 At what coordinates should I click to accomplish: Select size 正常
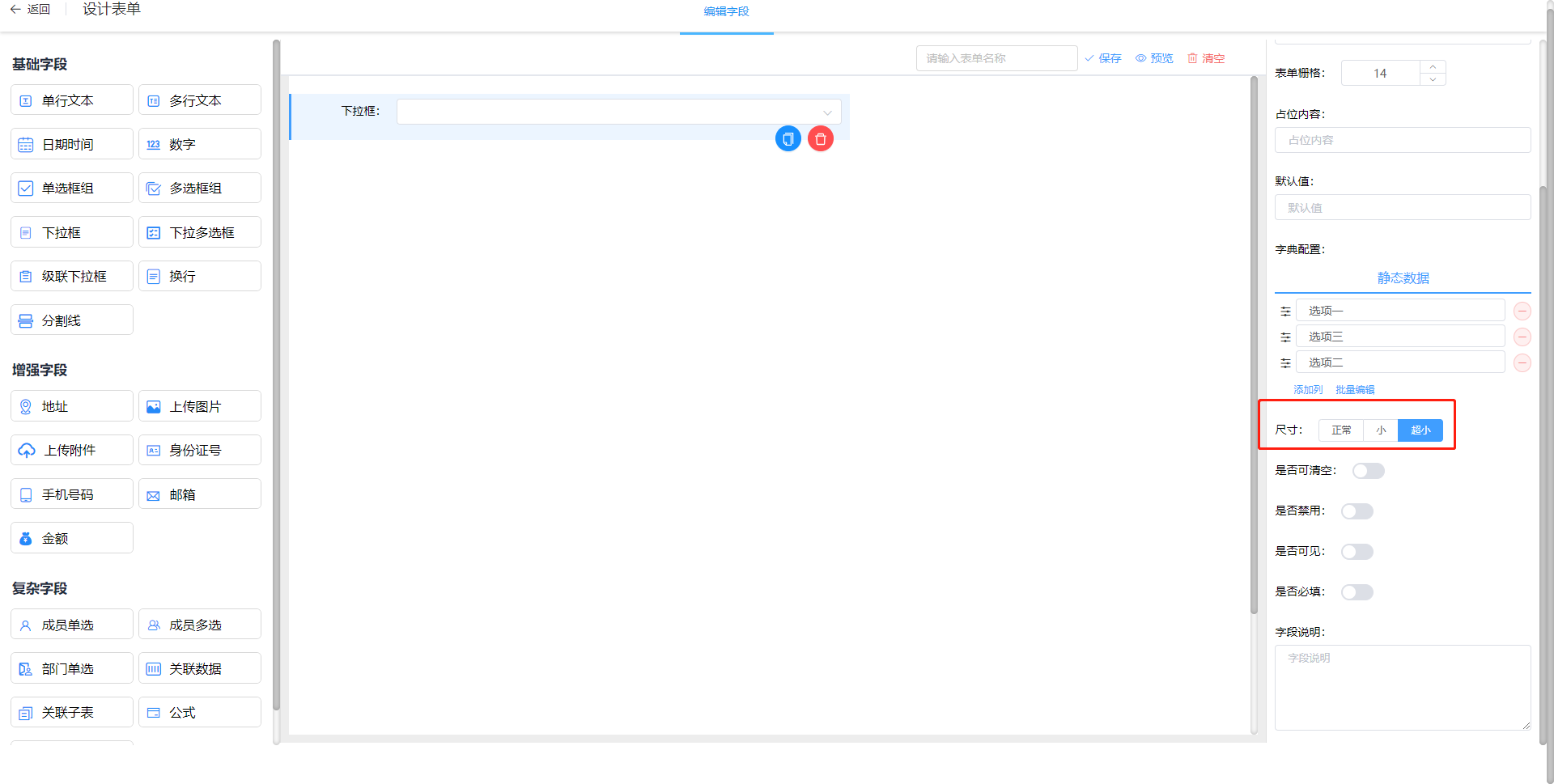1341,430
